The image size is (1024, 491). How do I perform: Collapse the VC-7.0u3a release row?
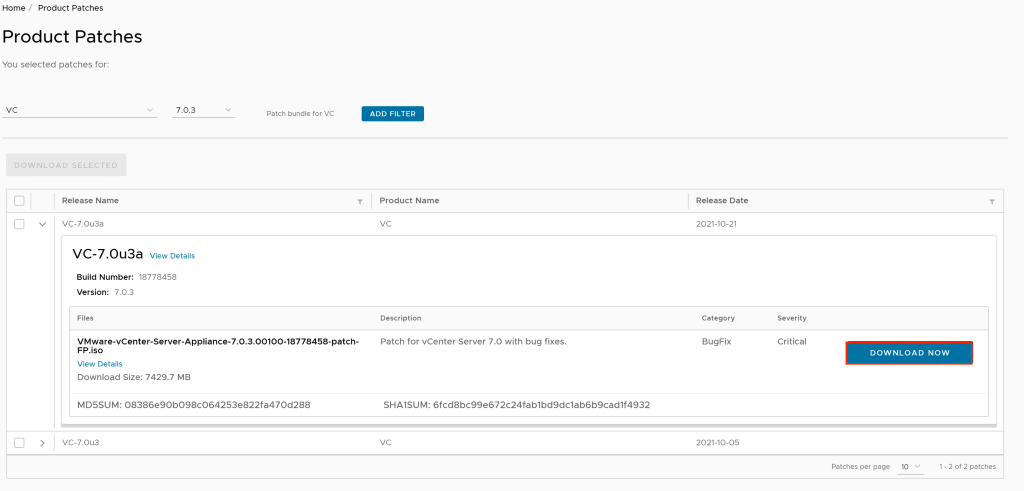(x=42, y=224)
